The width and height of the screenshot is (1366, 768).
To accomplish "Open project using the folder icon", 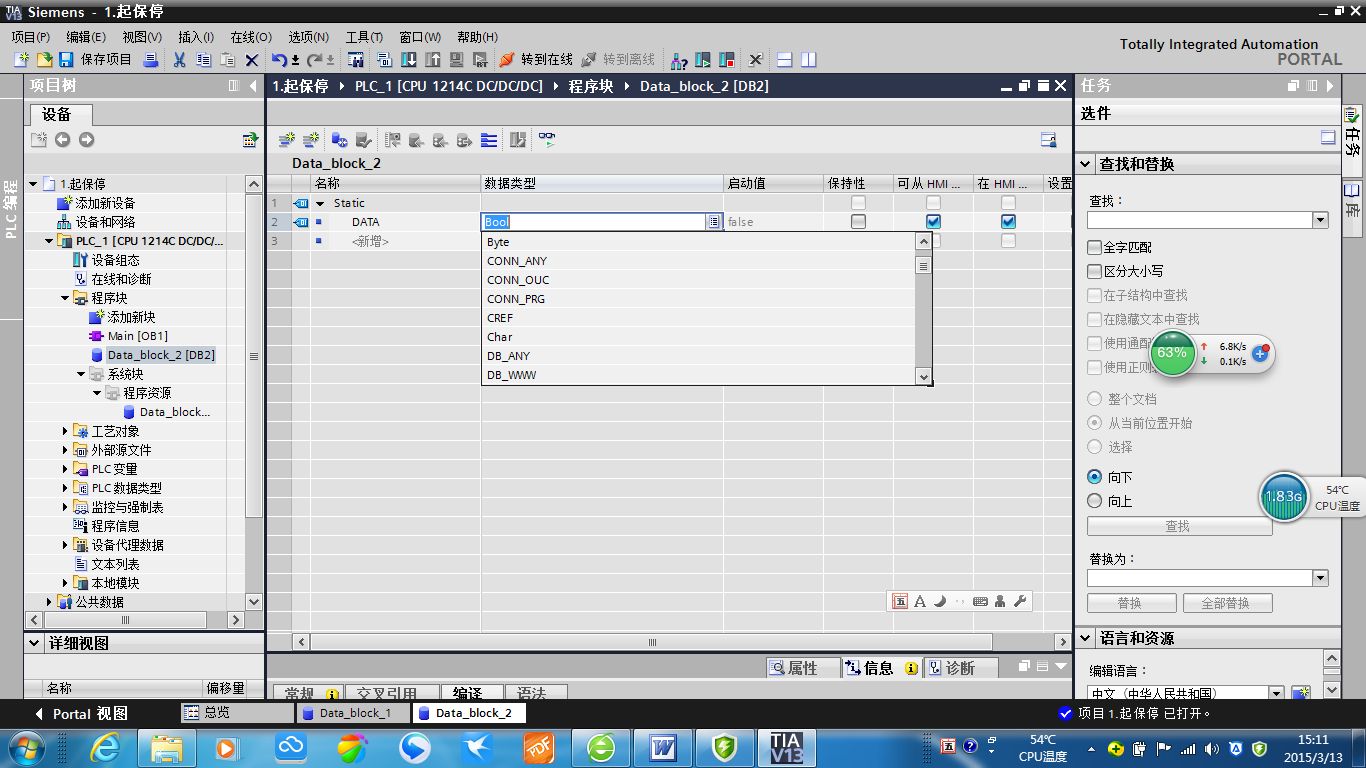I will [44, 60].
